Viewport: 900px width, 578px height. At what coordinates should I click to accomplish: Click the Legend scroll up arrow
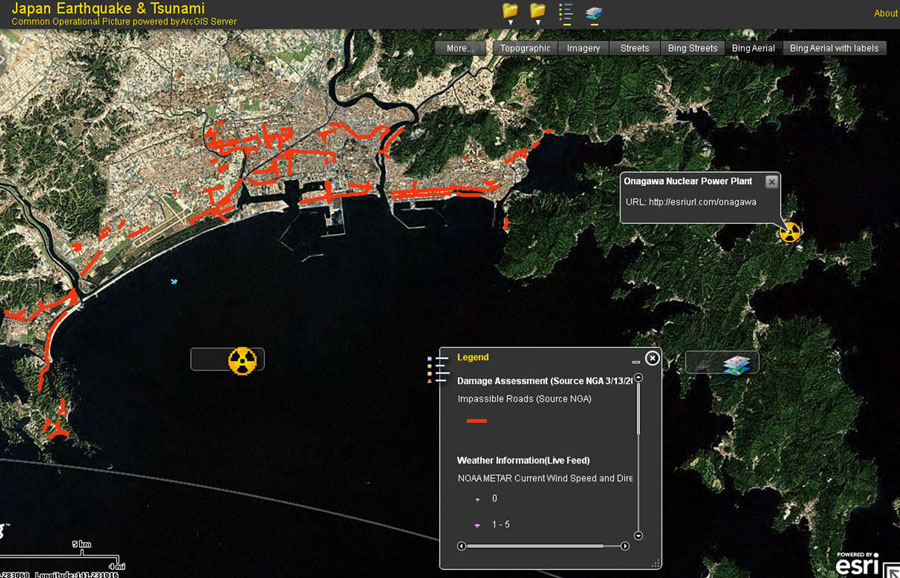point(638,378)
